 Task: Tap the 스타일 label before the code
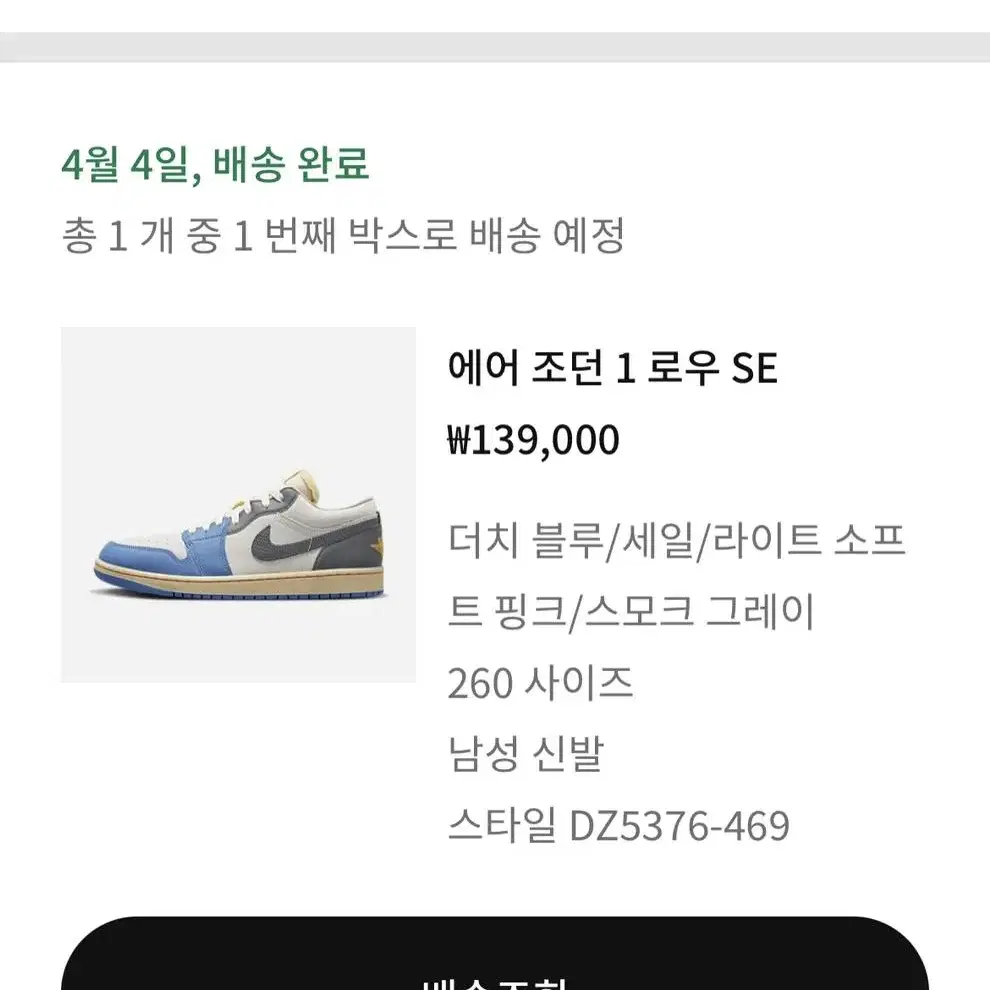click(x=502, y=826)
